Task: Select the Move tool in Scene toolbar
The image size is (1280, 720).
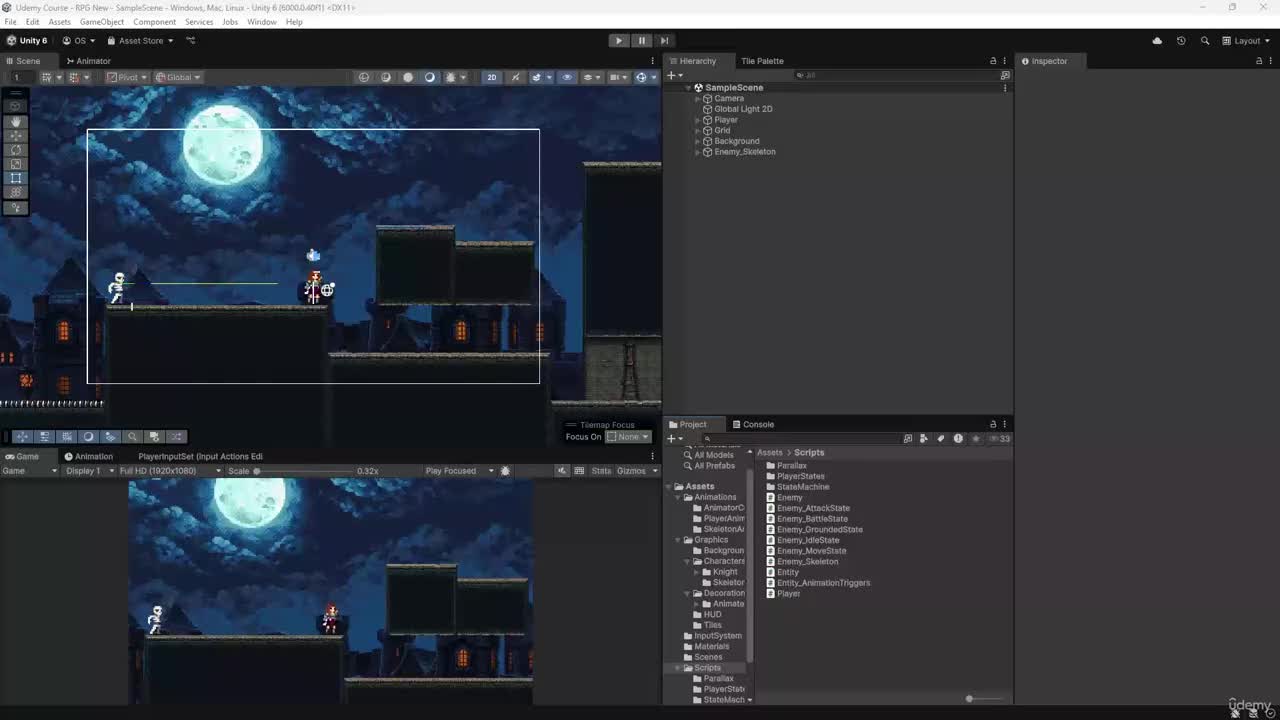Action: 16,135
